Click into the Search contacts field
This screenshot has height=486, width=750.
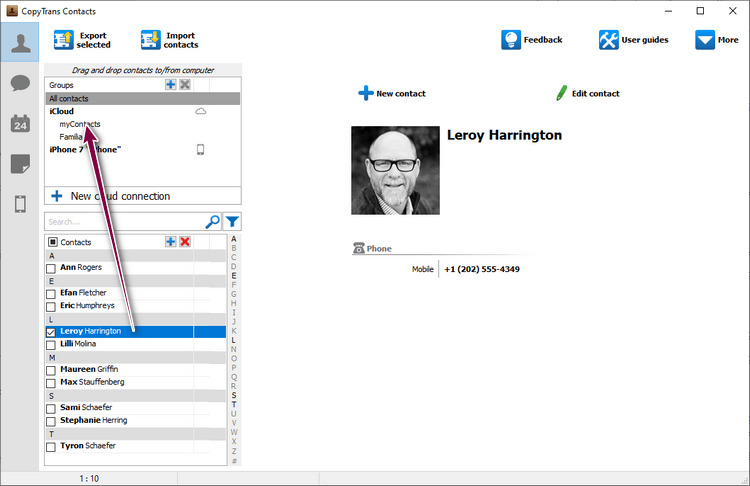124,221
